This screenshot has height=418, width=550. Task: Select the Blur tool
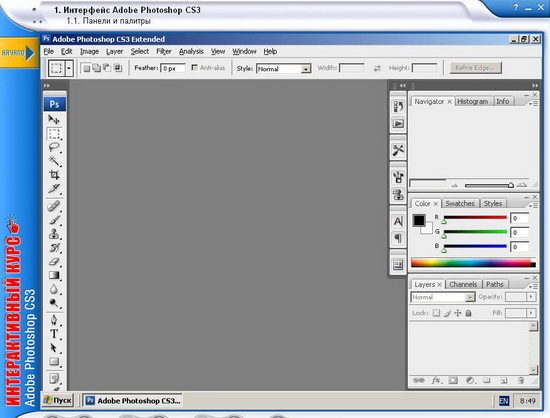(x=54, y=289)
